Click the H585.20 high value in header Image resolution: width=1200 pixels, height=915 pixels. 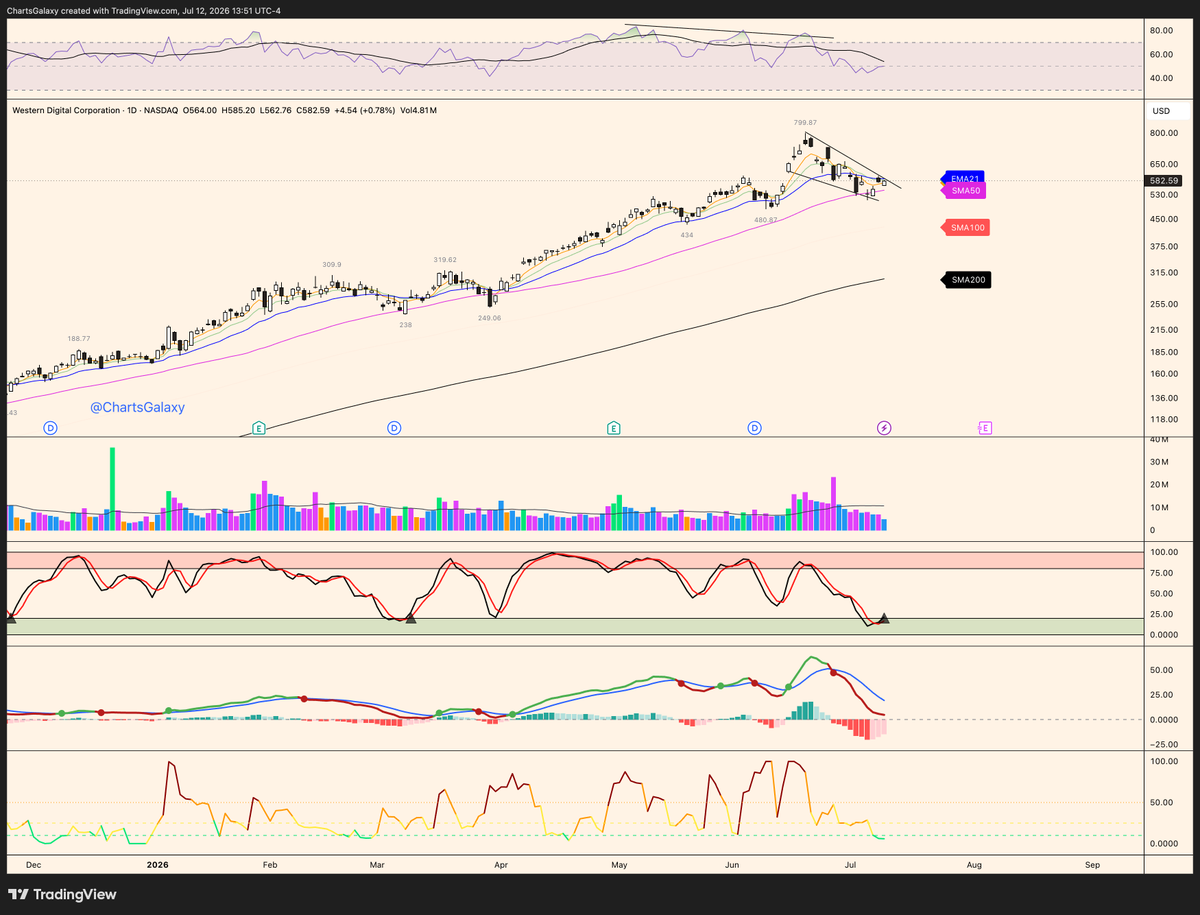pos(236,110)
